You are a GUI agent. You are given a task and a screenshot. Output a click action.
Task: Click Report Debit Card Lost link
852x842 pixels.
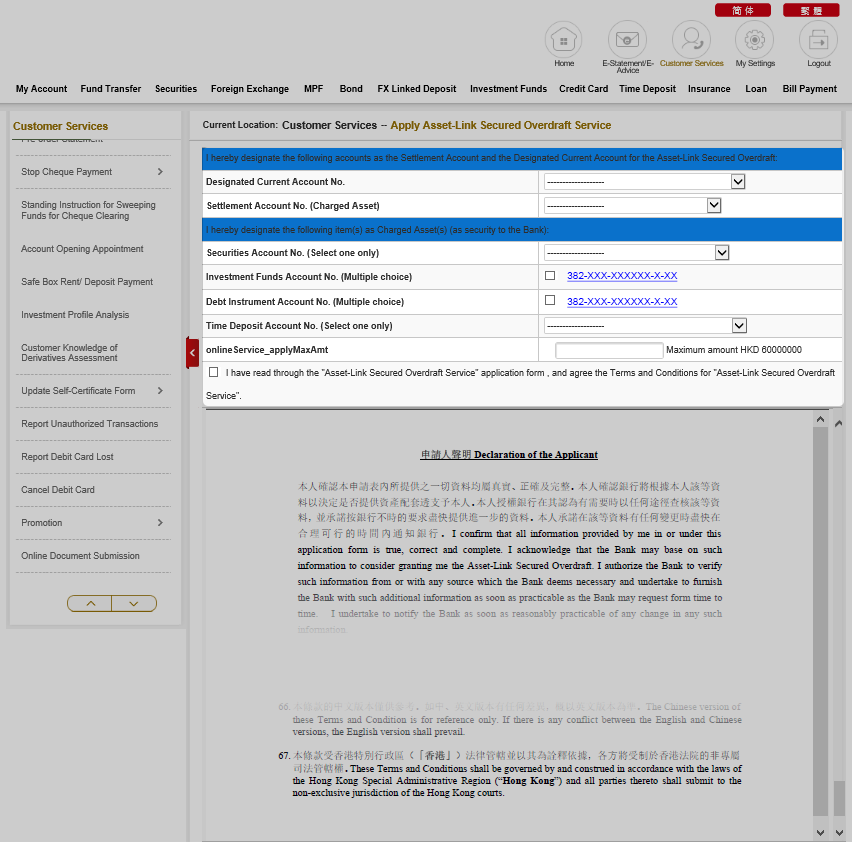click(x=67, y=457)
